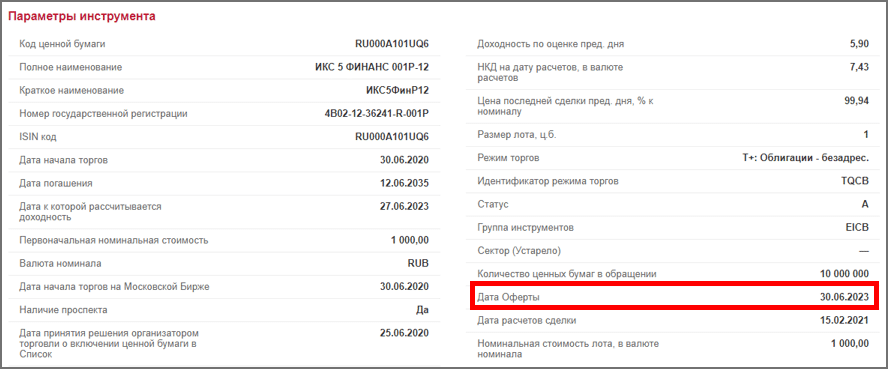
Task: Click RU000A101UQ6 in the 'Код ценной бумаги' row
Action: [392, 44]
